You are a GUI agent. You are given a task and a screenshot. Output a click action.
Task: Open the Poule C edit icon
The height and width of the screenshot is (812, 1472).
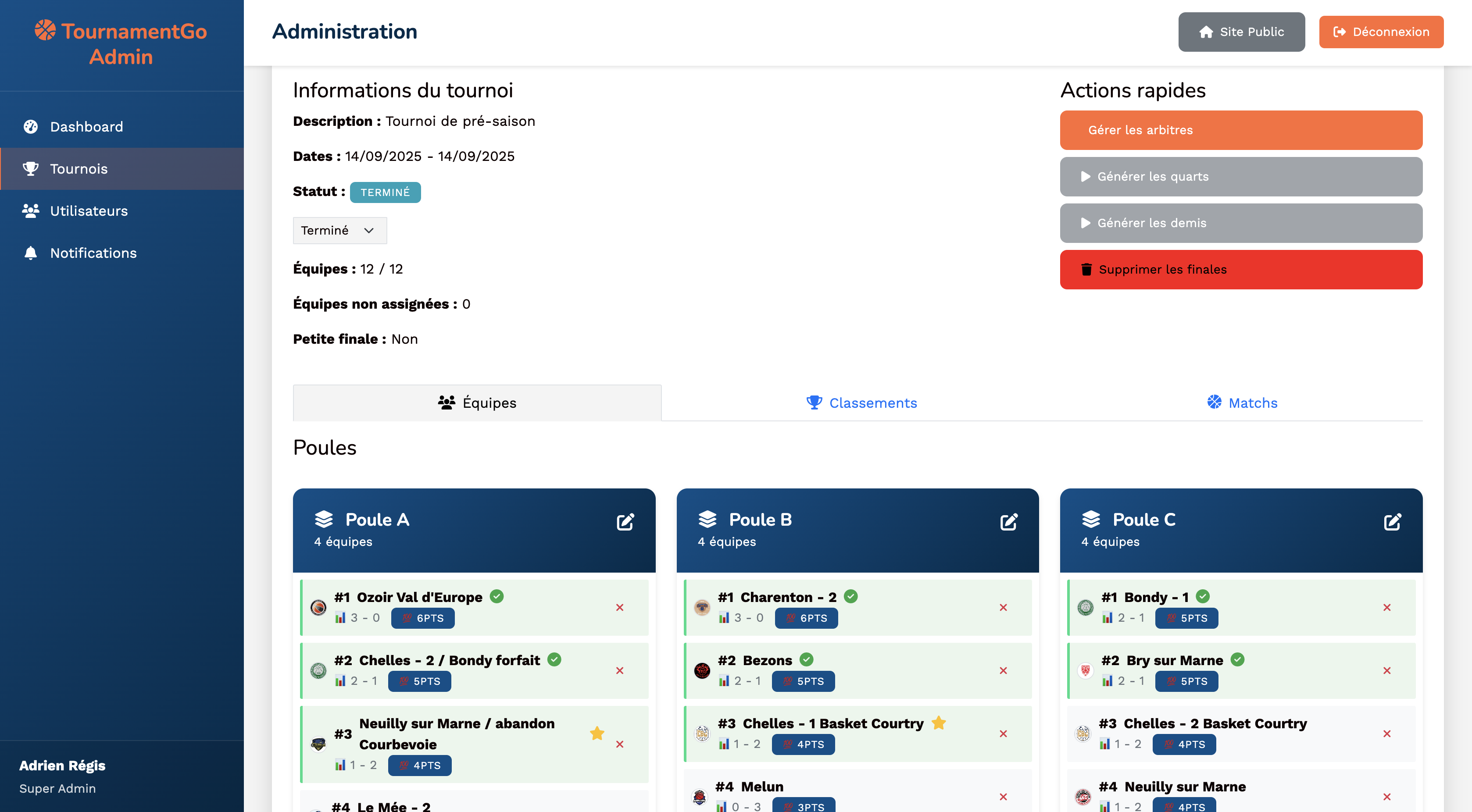coord(1392,521)
